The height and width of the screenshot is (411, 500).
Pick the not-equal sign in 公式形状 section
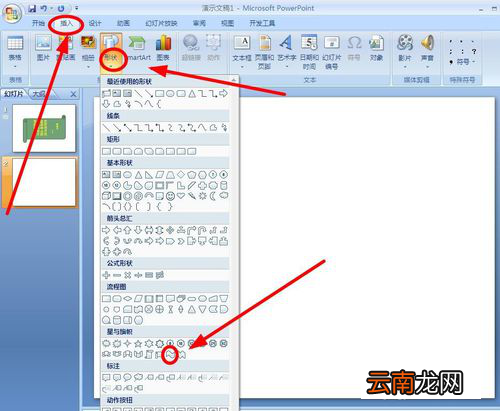[160, 275]
